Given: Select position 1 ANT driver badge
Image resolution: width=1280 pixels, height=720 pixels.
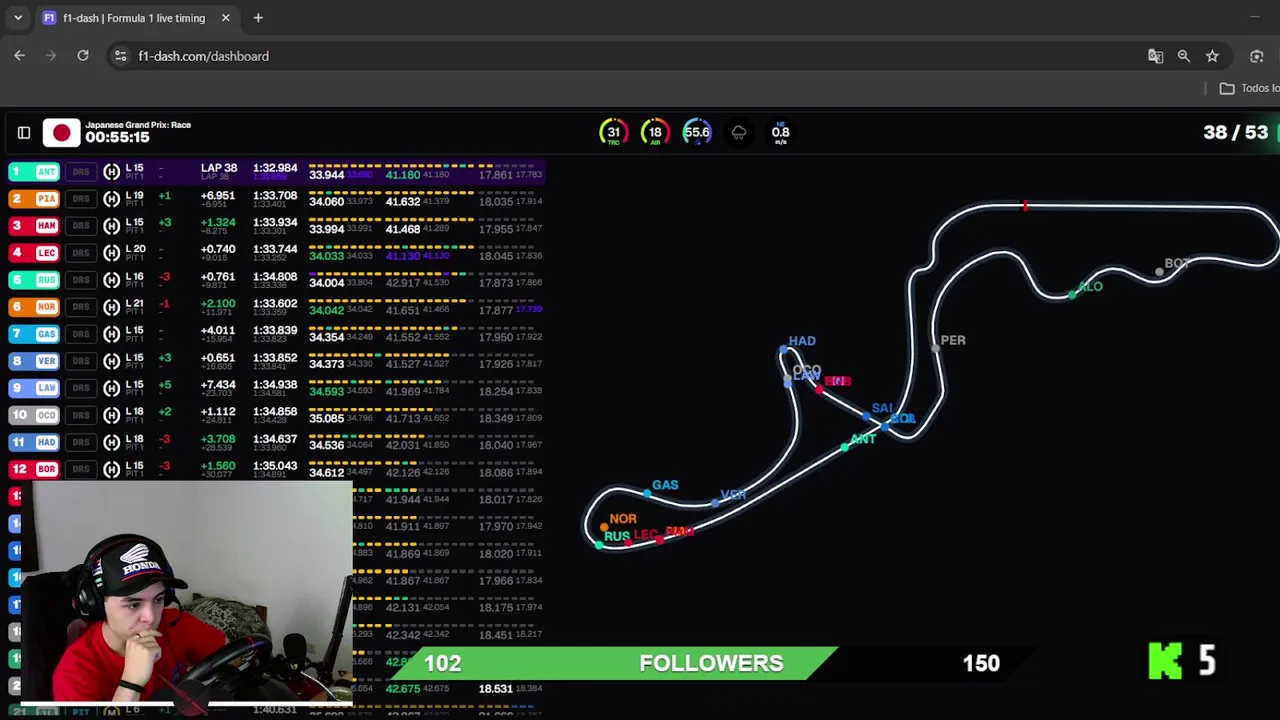Looking at the screenshot, I should pyautogui.click(x=34, y=172).
